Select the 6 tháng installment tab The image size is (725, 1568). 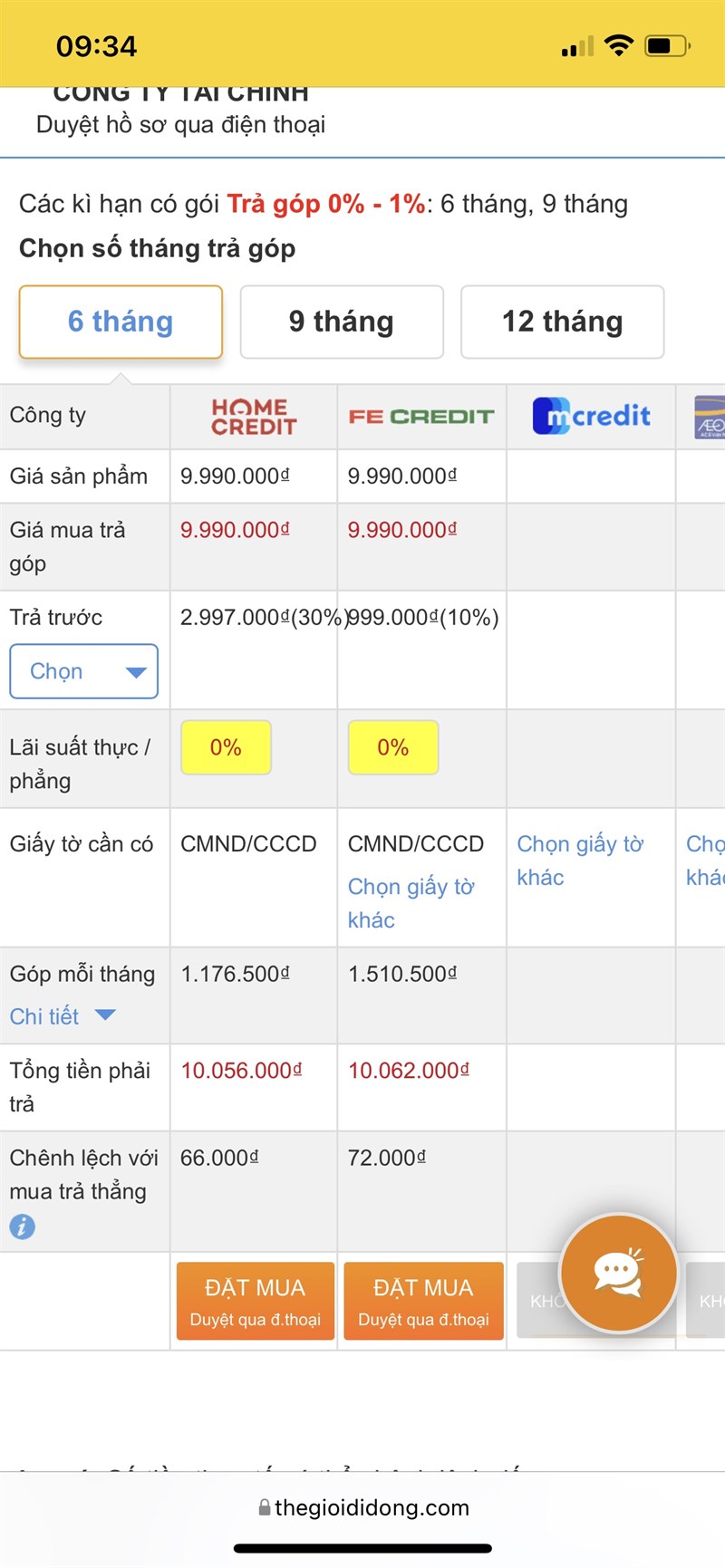click(121, 322)
